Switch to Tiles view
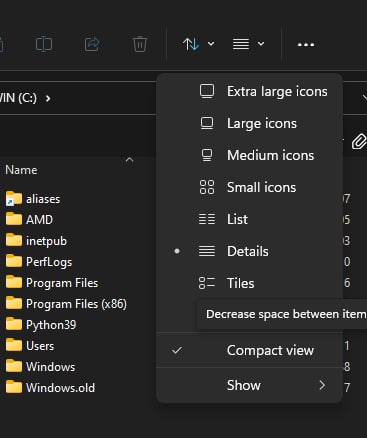 (x=249, y=283)
